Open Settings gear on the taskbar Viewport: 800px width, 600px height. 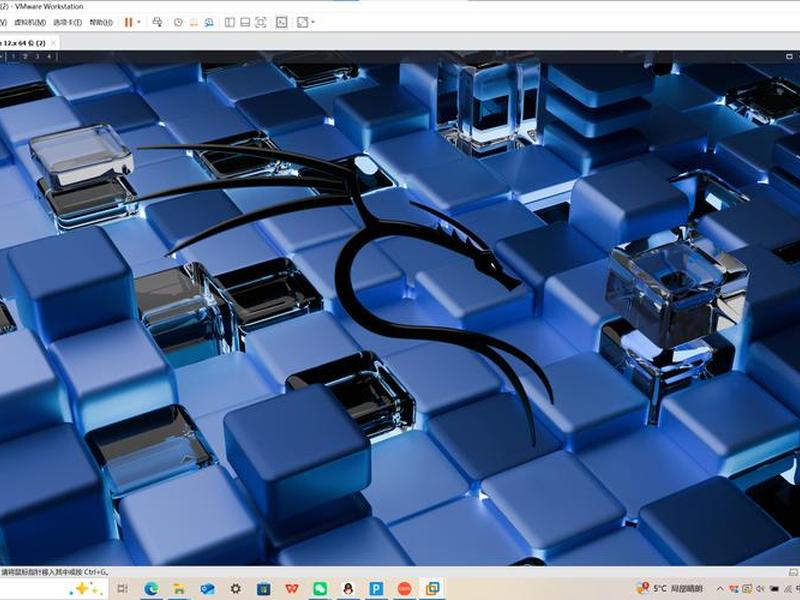[235, 589]
